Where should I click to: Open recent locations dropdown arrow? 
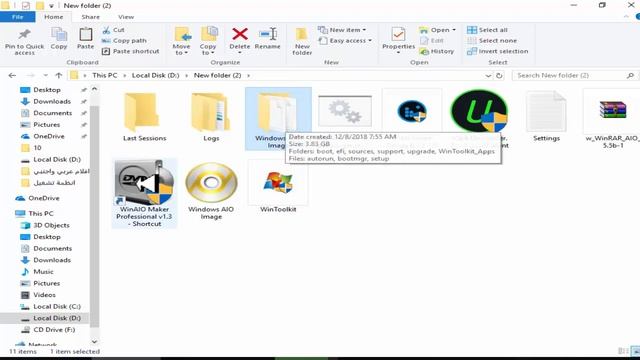[x=45, y=76]
